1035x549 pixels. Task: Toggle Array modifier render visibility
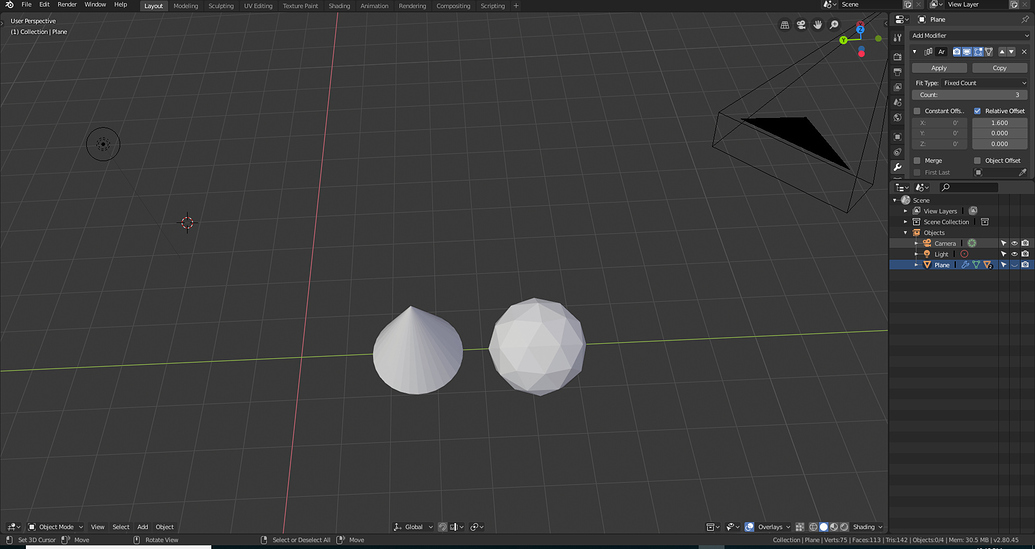(x=956, y=51)
